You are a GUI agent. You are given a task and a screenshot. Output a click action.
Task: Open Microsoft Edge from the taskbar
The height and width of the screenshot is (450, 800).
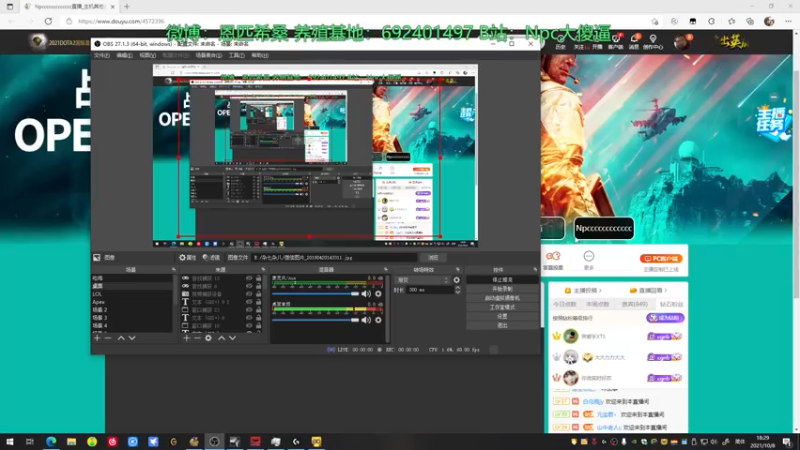tap(51, 442)
